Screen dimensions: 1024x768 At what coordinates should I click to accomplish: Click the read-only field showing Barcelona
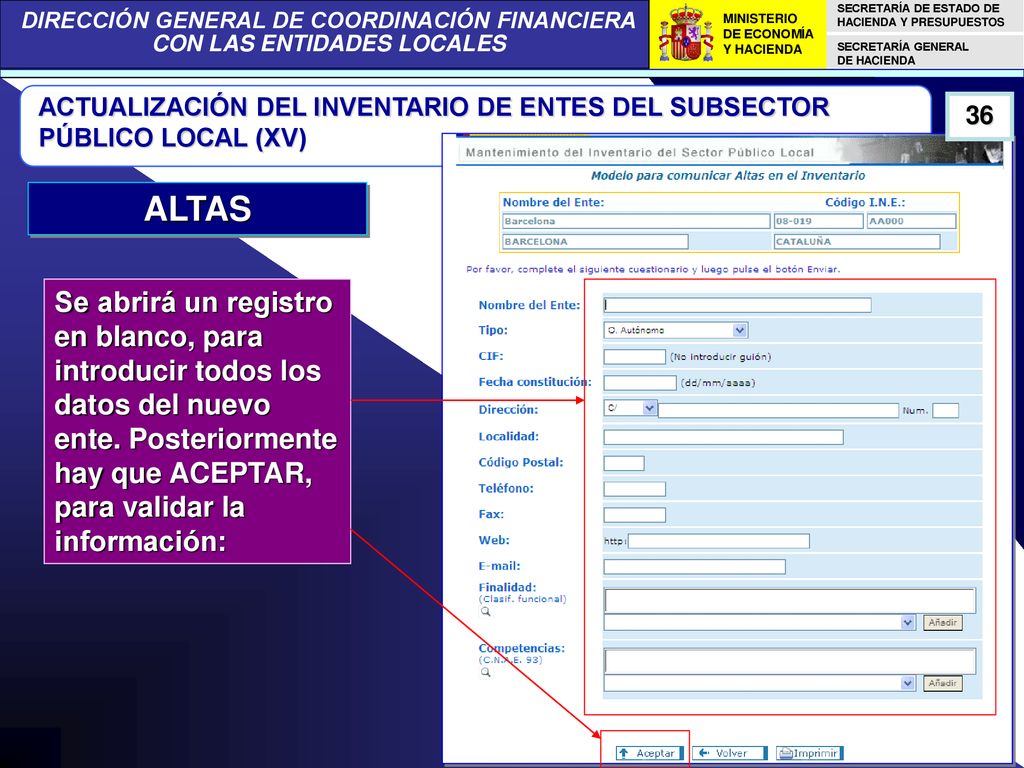636,221
